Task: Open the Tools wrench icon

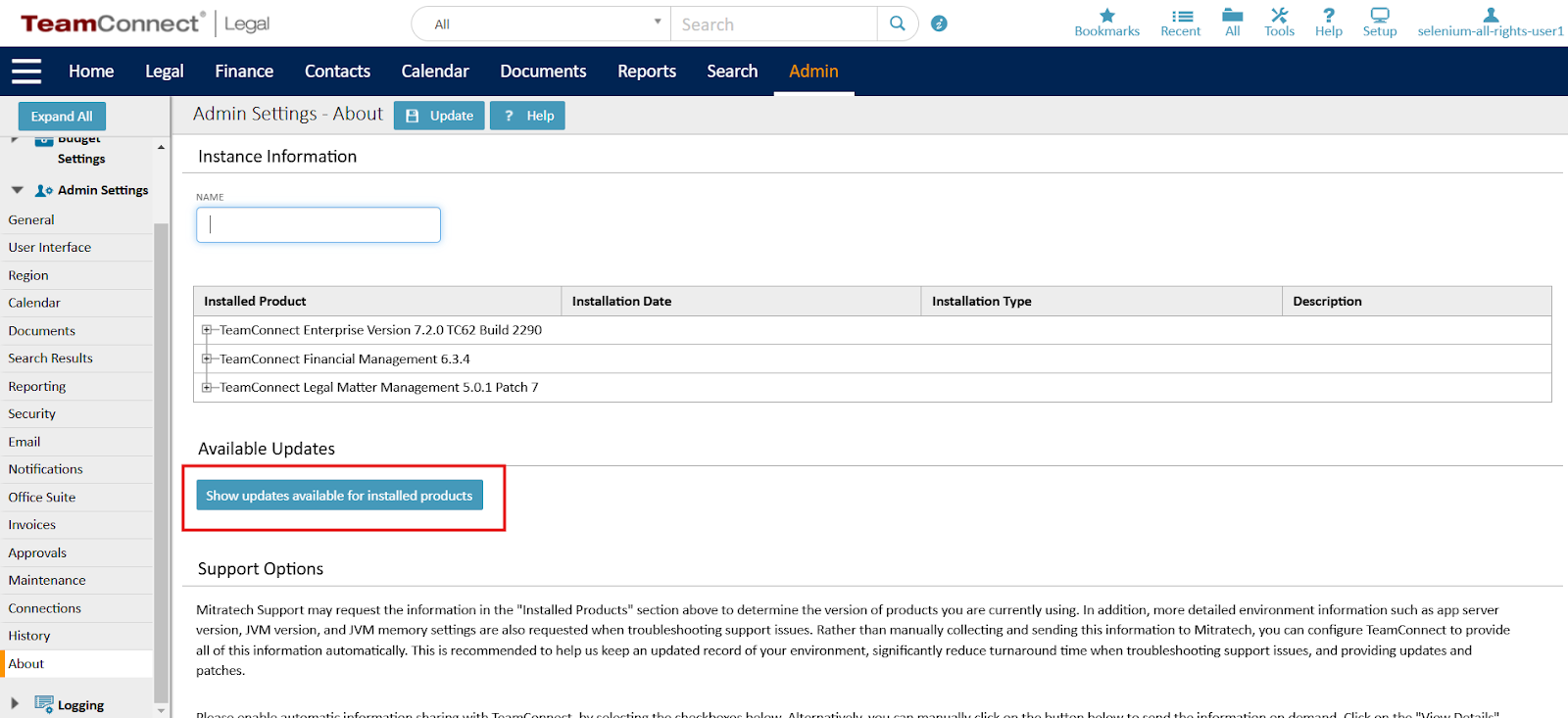Action: tap(1279, 15)
